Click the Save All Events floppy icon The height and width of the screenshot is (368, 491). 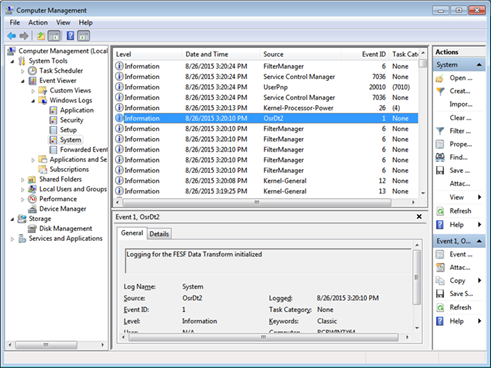coord(440,171)
